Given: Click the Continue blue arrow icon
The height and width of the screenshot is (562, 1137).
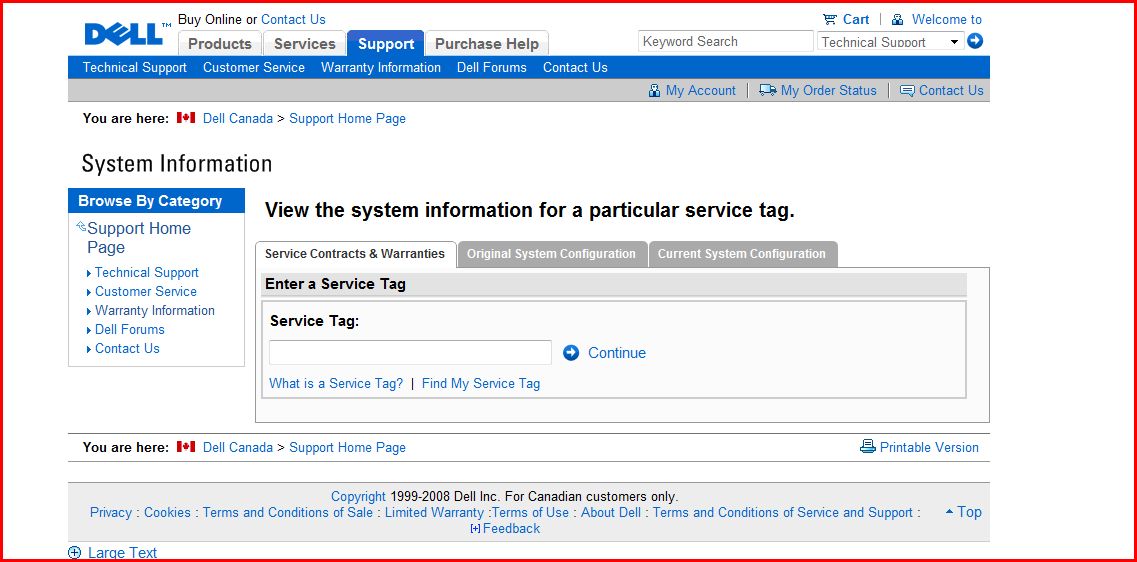Looking at the screenshot, I should click(571, 352).
